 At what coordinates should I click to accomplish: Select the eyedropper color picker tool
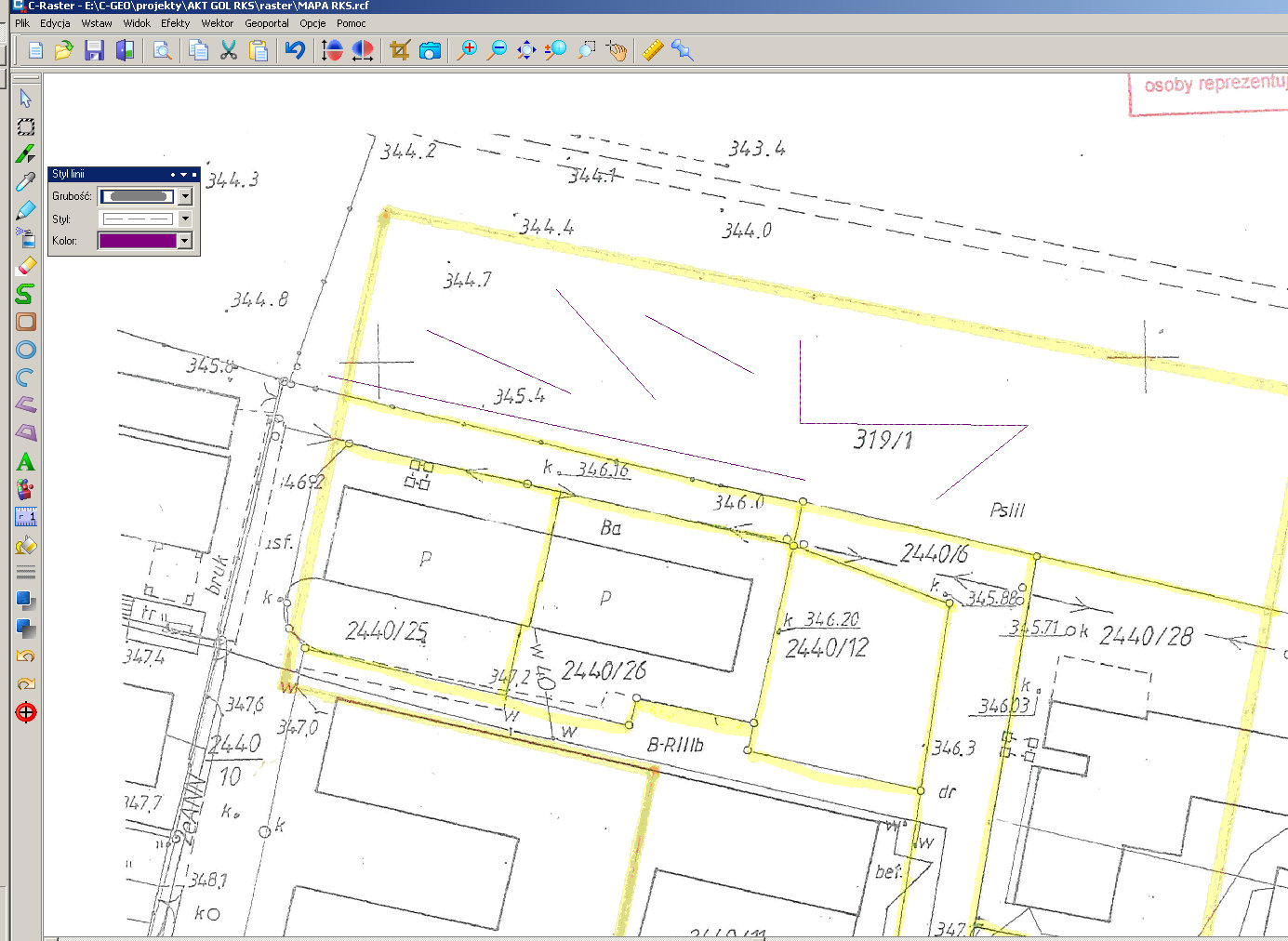click(x=26, y=182)
